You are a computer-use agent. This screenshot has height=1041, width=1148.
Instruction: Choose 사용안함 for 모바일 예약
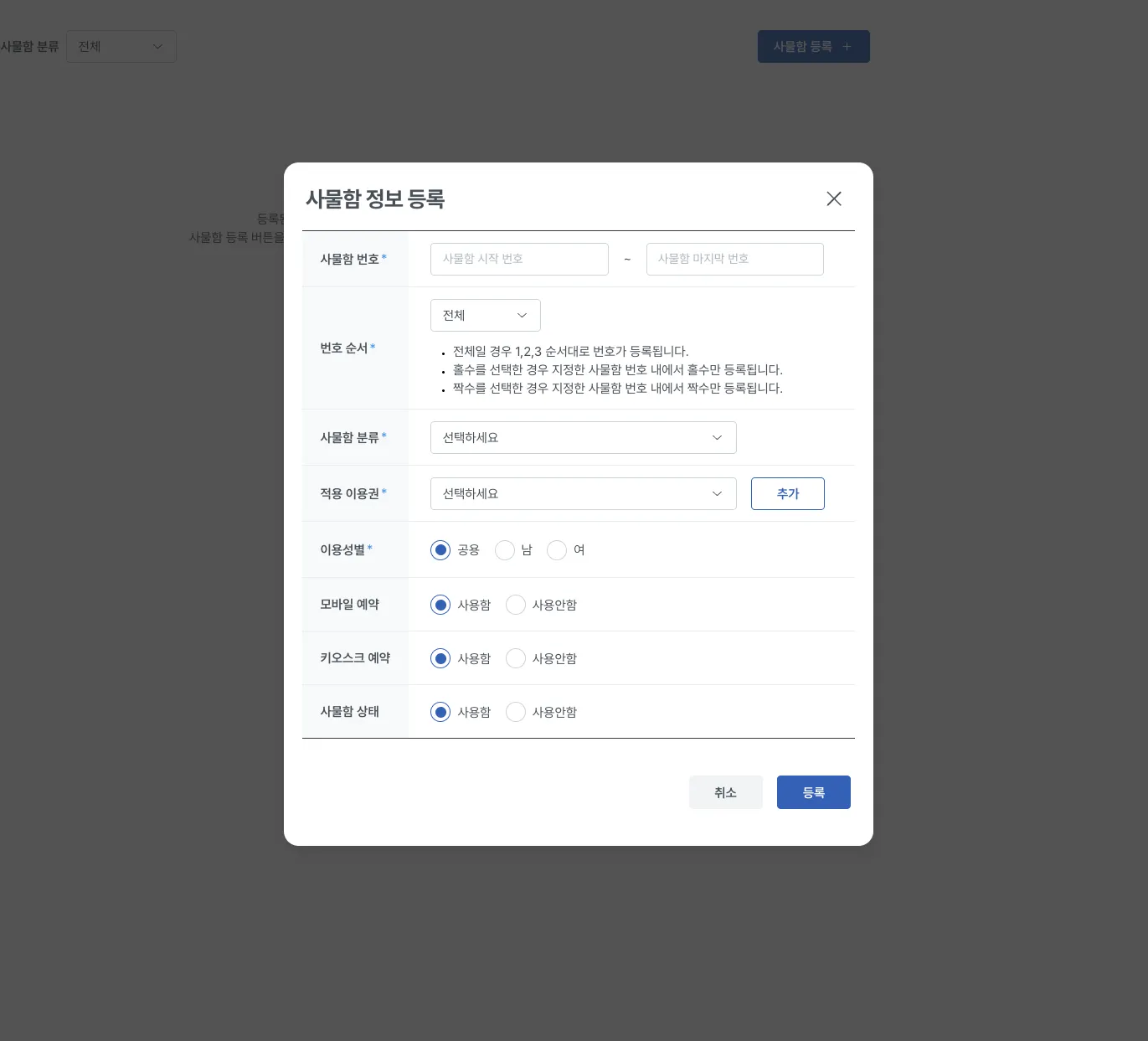516,605
